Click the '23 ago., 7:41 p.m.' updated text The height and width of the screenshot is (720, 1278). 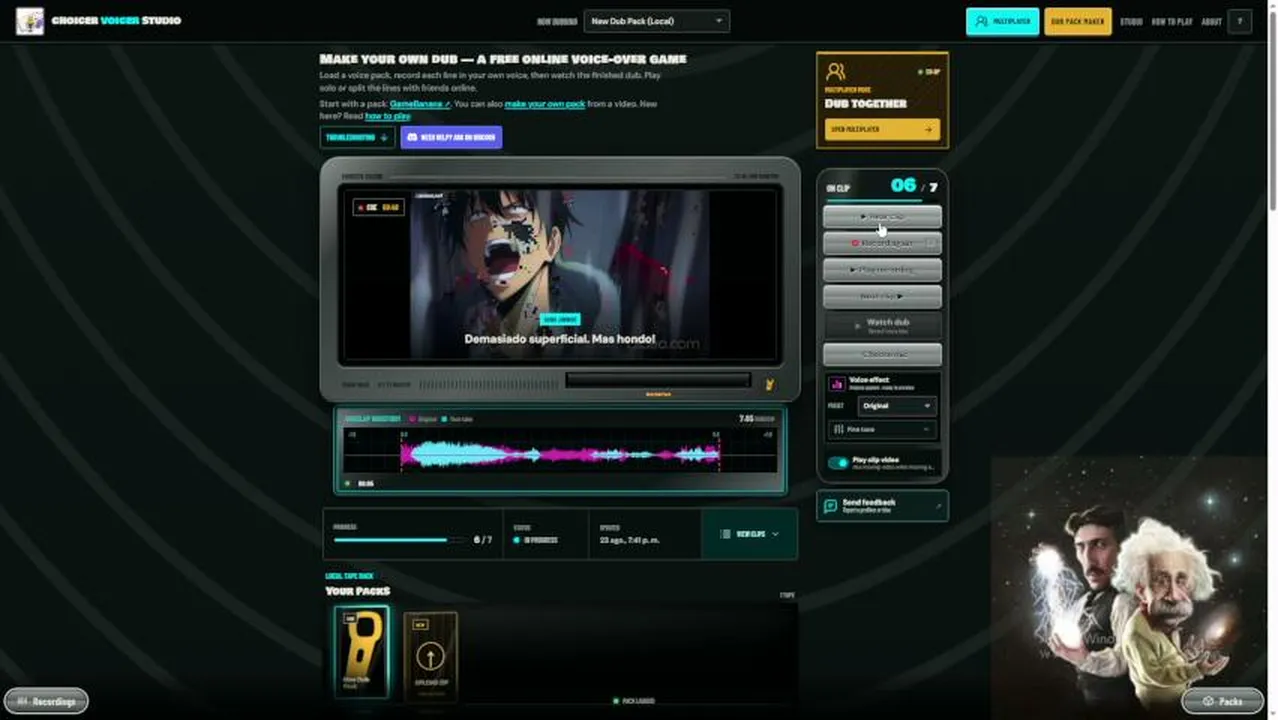[629, 540]
